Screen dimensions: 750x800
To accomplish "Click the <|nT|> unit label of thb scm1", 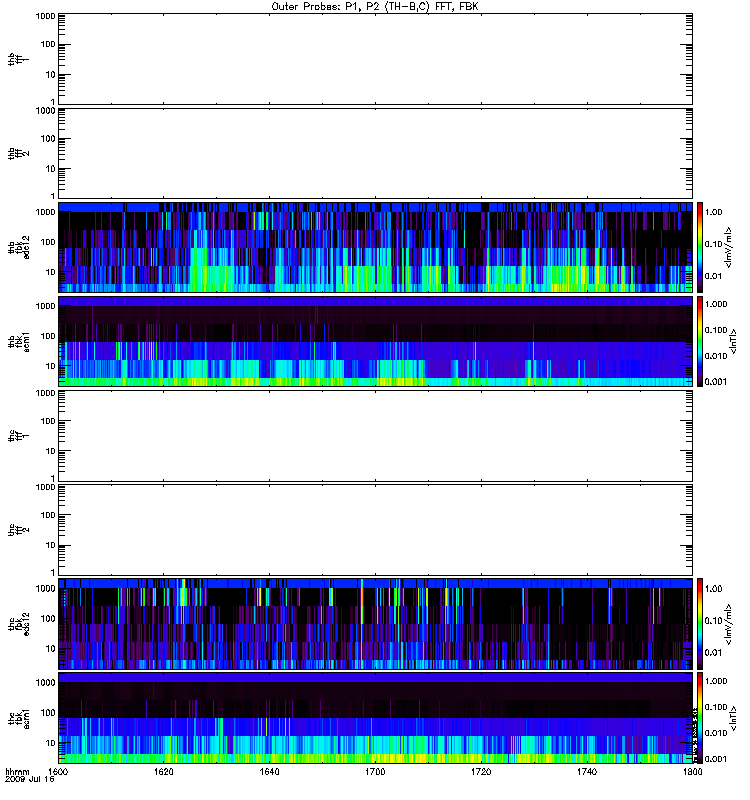I will (x=733, y=341).
